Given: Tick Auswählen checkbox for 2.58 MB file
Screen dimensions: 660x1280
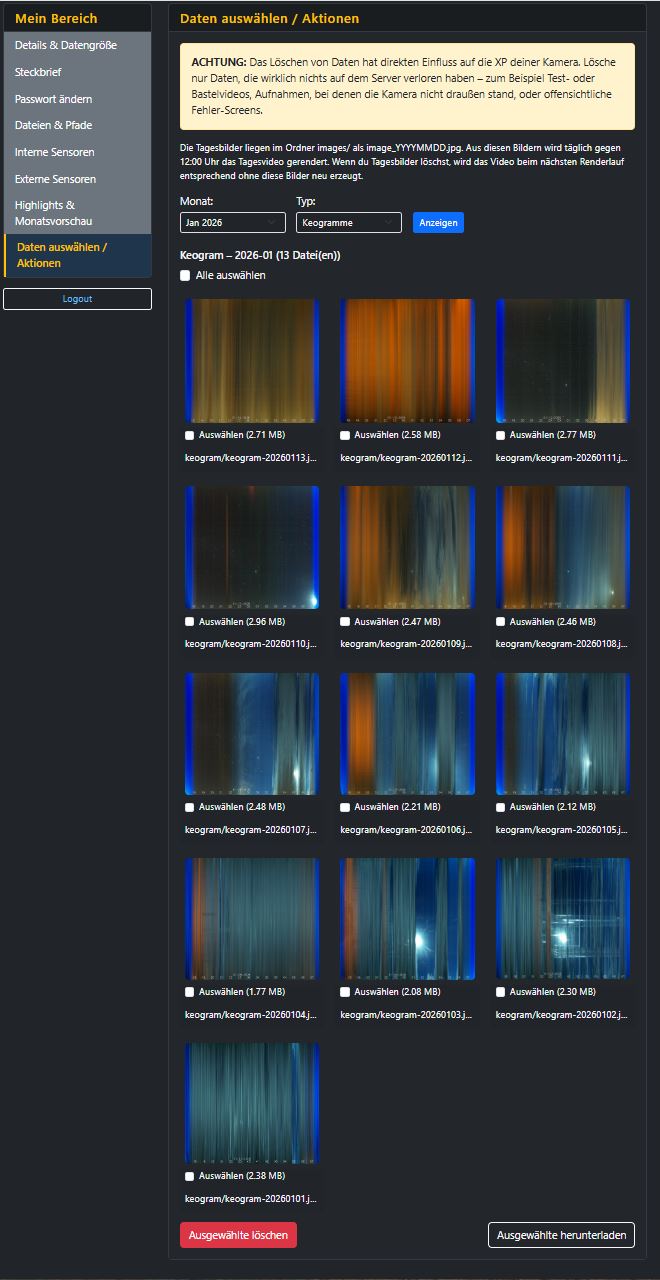Looking at the screenshot, I should [x=345, y=436].
